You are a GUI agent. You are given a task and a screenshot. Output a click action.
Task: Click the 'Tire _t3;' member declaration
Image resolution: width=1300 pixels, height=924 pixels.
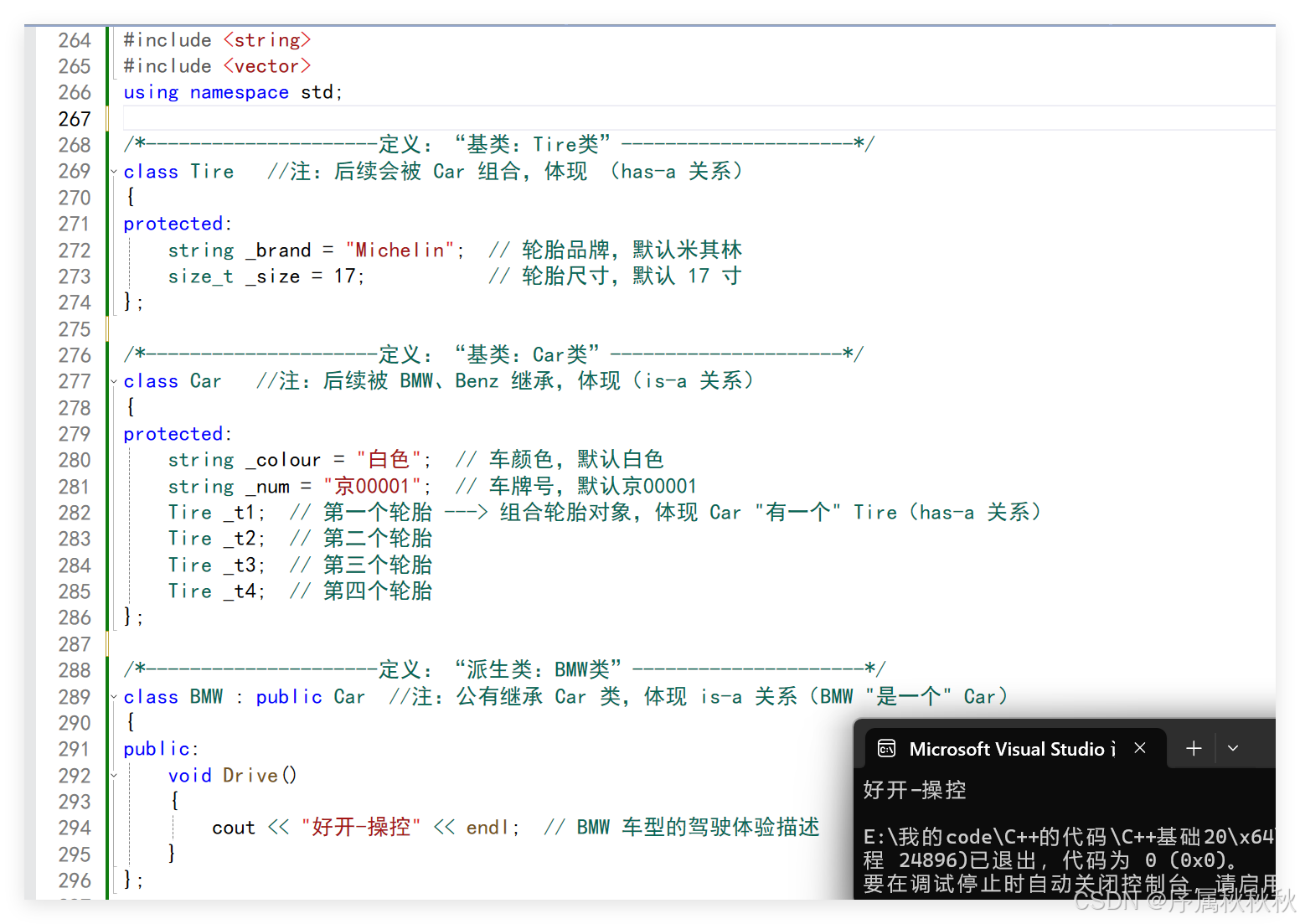click(x=216, y=565)
